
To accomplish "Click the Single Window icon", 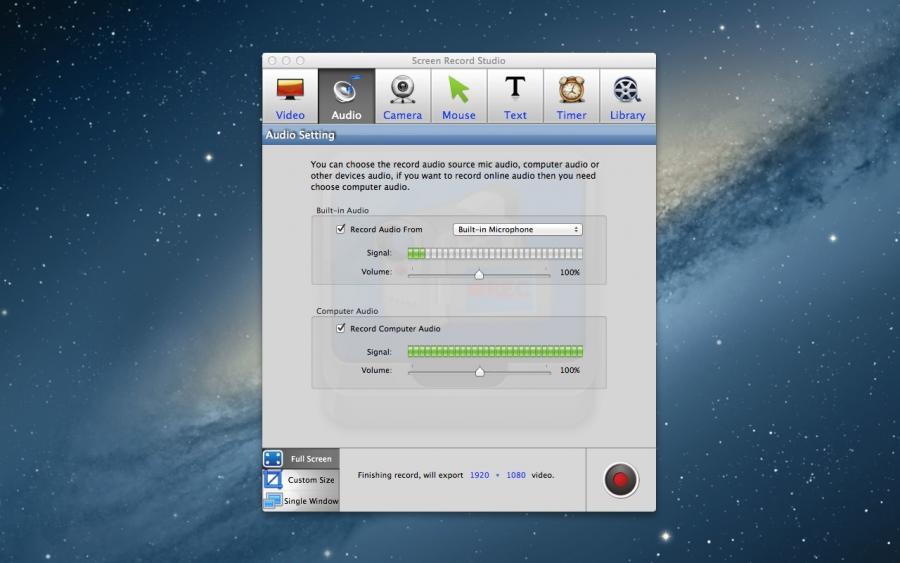I will [x=273, y=500].
